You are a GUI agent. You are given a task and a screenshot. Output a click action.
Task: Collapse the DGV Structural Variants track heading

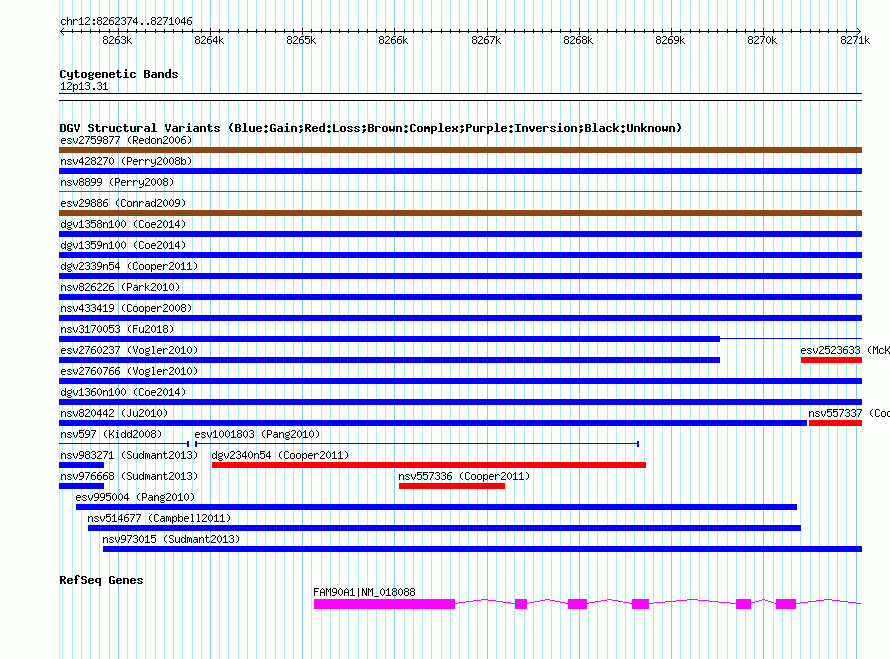[x=370, y=128]
